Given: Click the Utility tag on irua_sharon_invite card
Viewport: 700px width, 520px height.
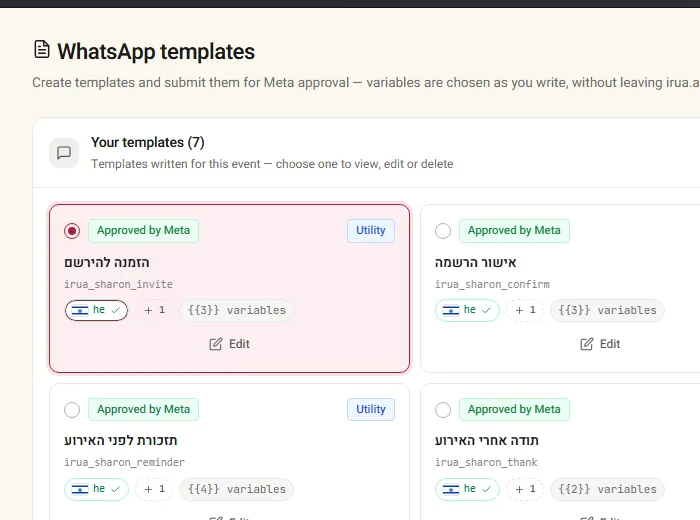Looking at the screenshot, I should tap(371, 231).
